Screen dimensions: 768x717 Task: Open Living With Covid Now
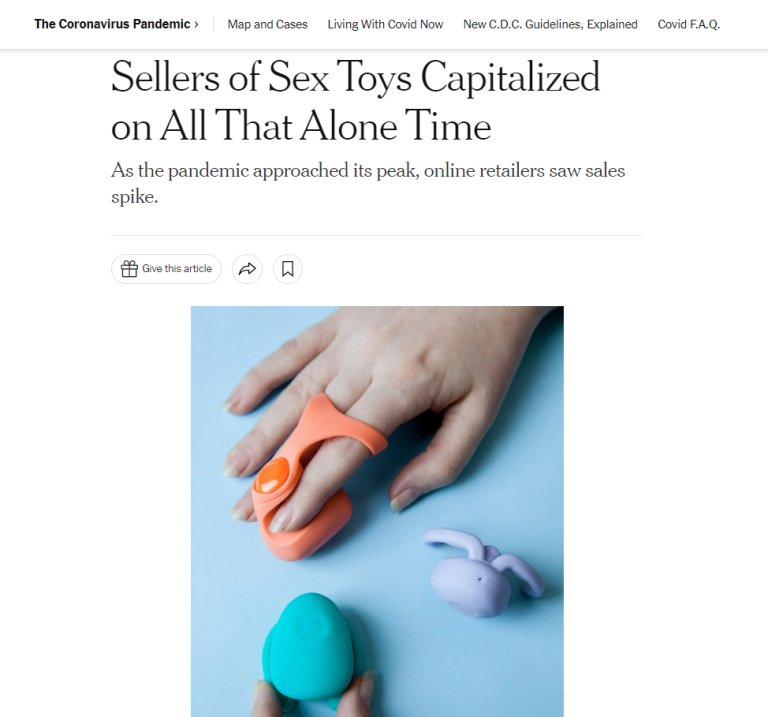pyautogui.click(x=385, y=24)
